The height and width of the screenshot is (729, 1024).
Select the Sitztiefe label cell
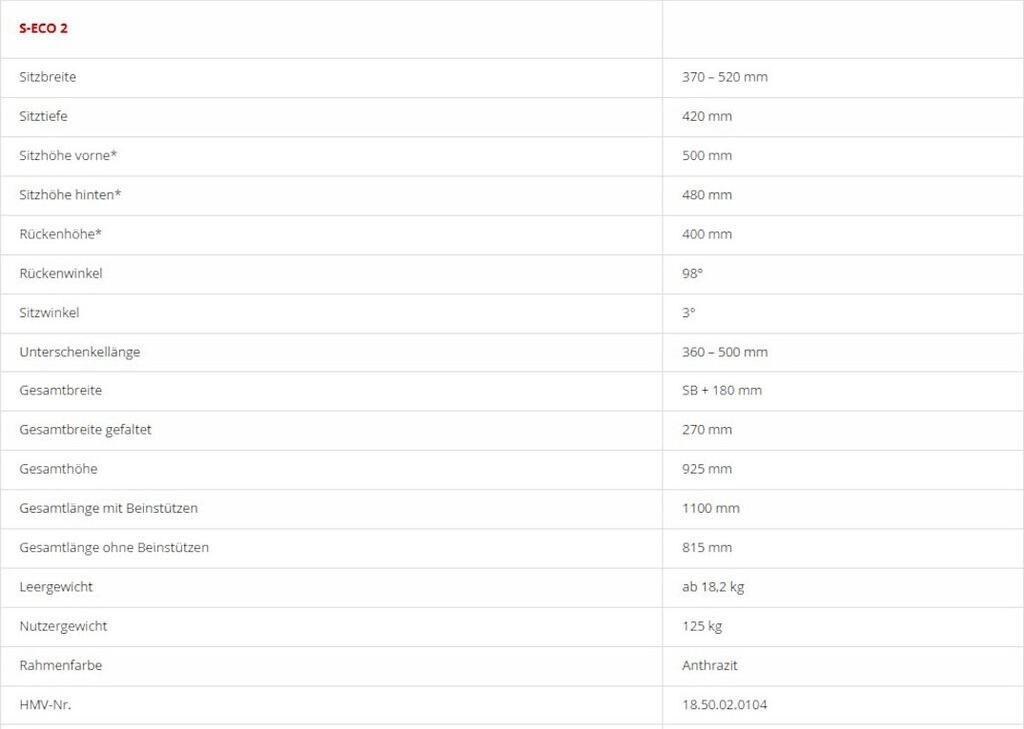(44, 116)
